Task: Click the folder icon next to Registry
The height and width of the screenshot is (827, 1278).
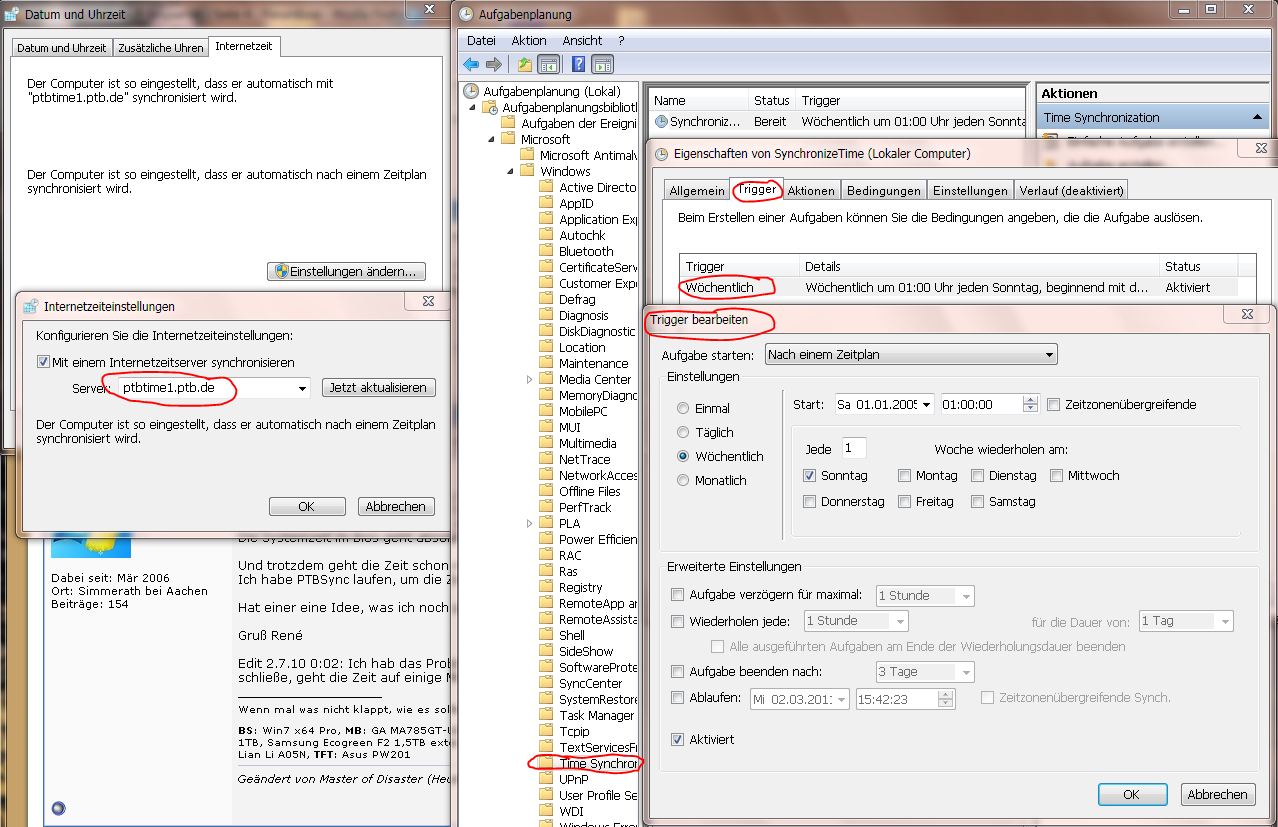Action: pyautogui.click(x=546, y=587)
